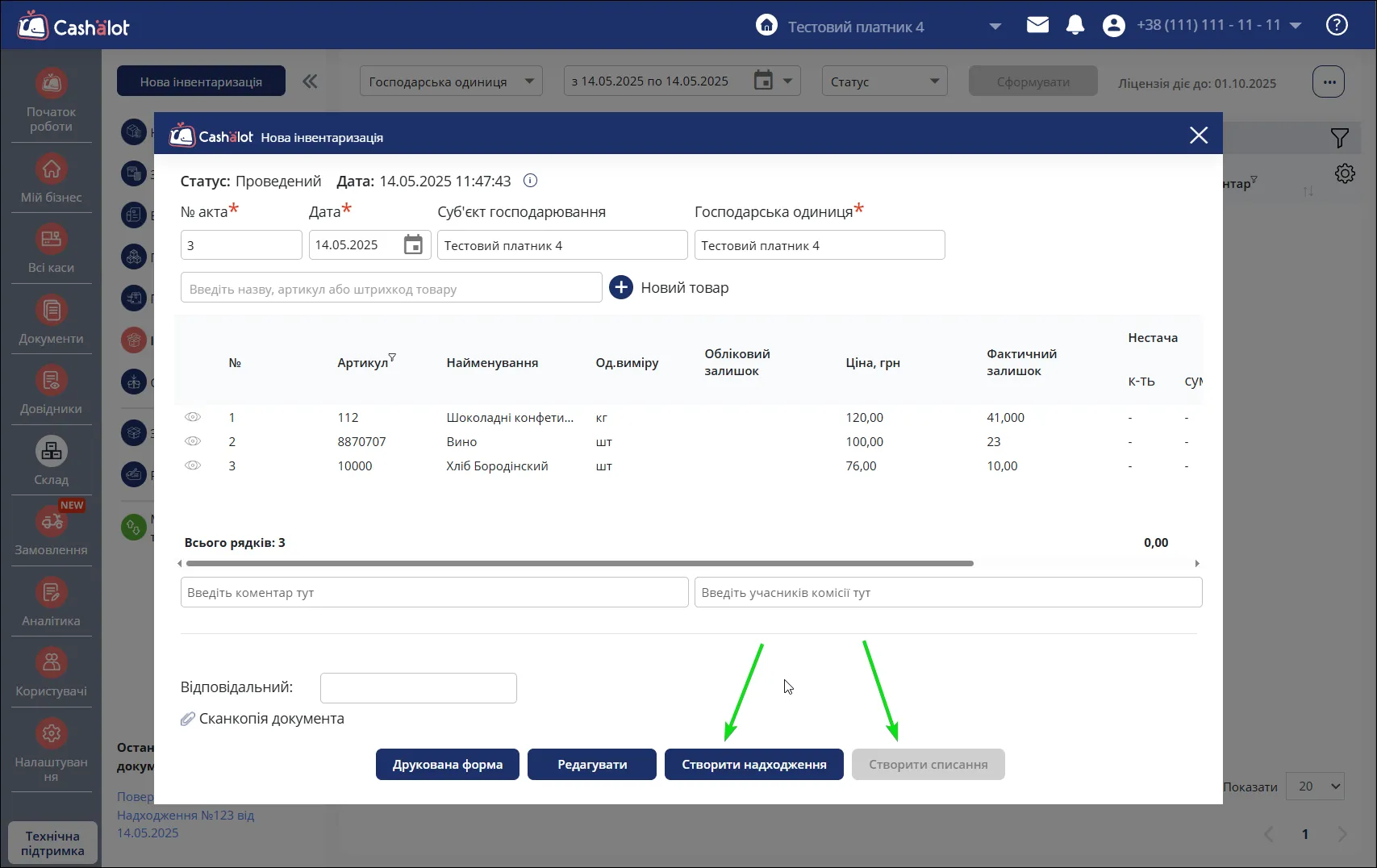Click filter funnel icon

pos(1339,138)
